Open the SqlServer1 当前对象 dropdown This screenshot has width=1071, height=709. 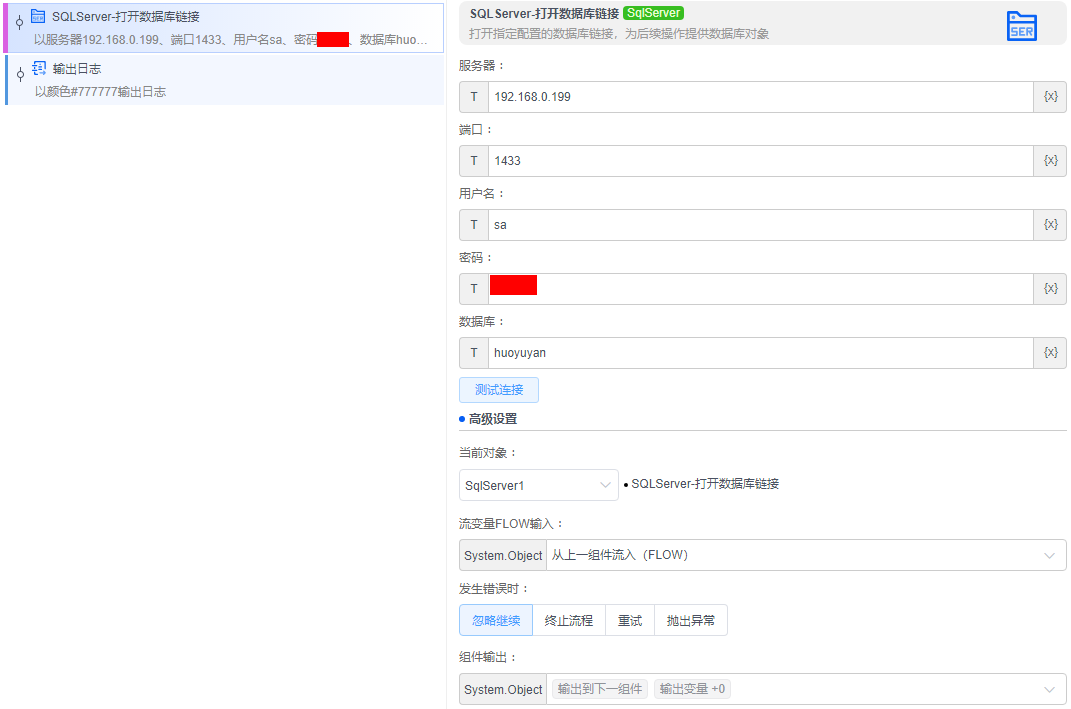tap(538, 484)
